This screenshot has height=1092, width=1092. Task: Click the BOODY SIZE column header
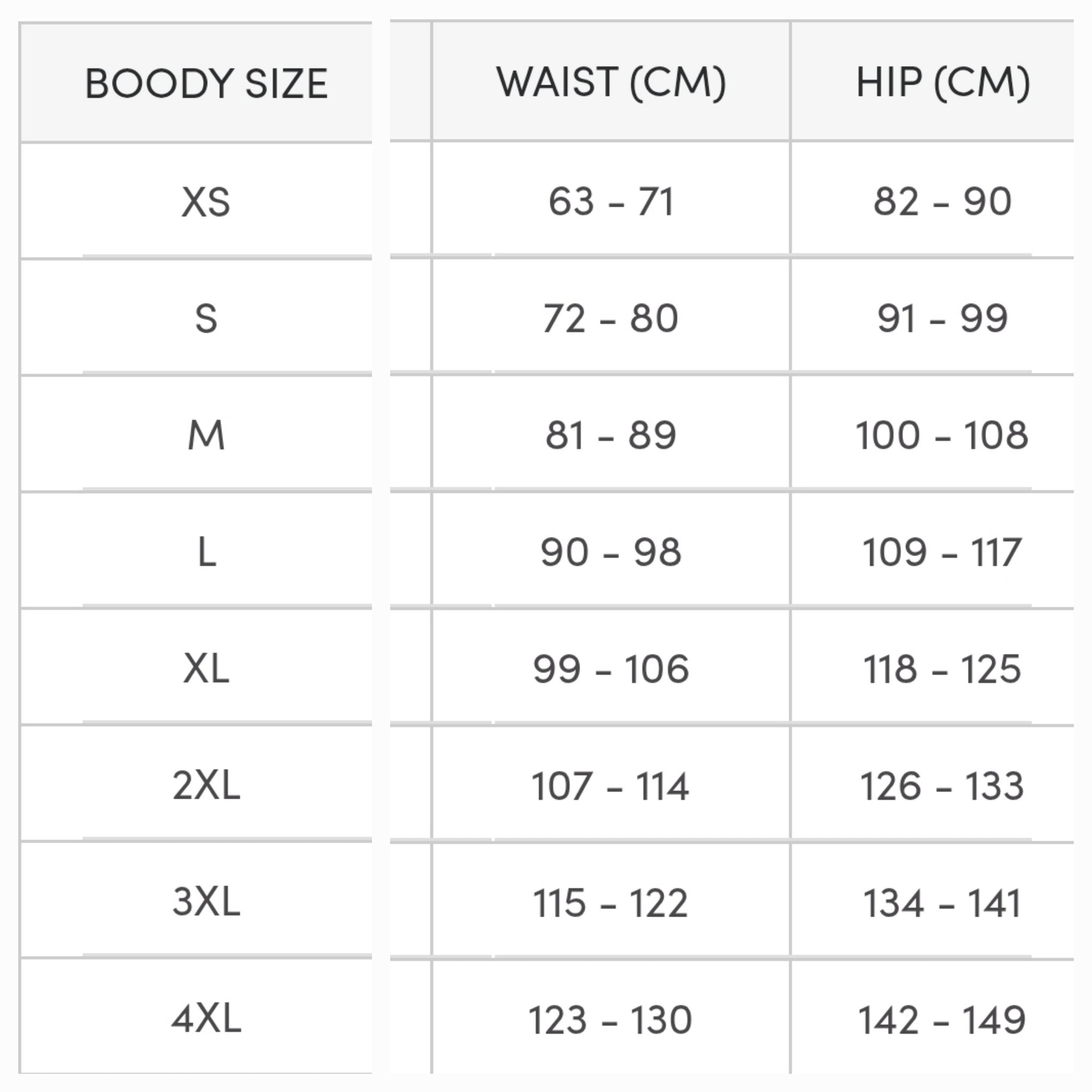tap(206, 84)
